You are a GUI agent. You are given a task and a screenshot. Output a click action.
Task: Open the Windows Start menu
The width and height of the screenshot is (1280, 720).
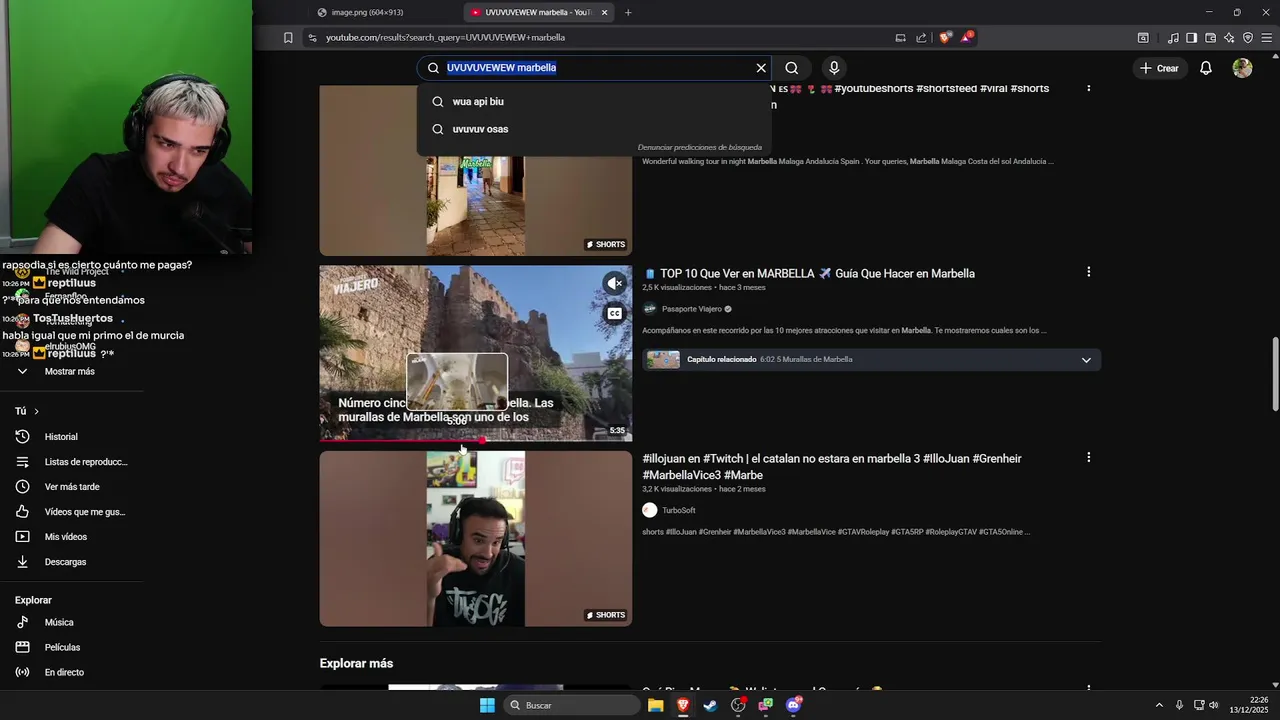tap(487, 705)
